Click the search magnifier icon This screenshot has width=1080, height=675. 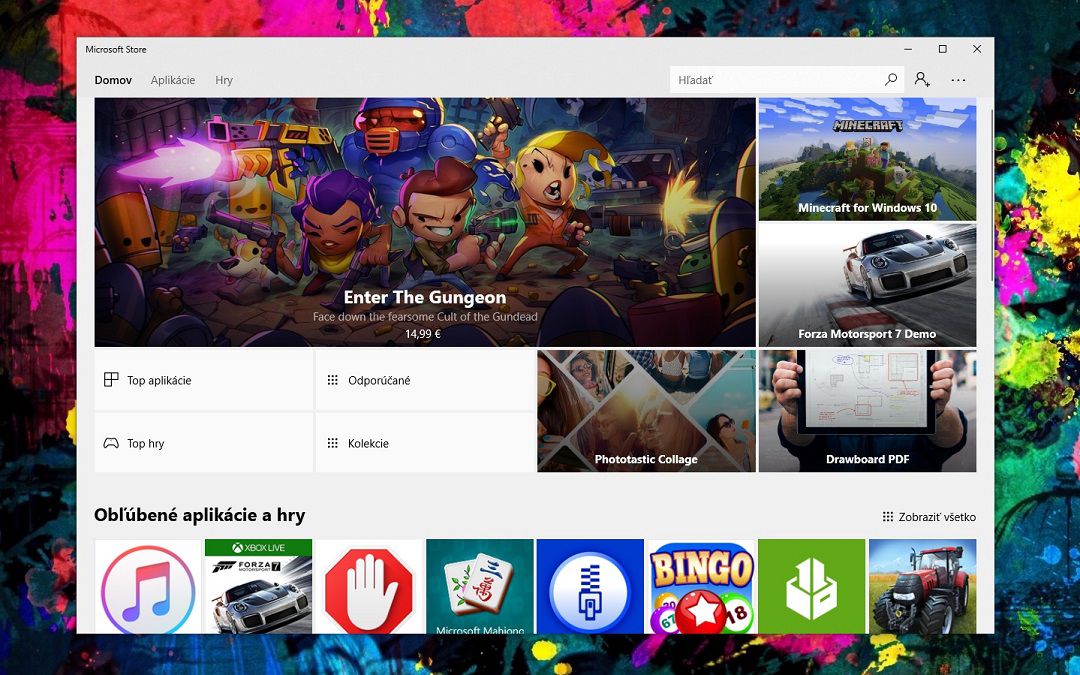[891, 79]
